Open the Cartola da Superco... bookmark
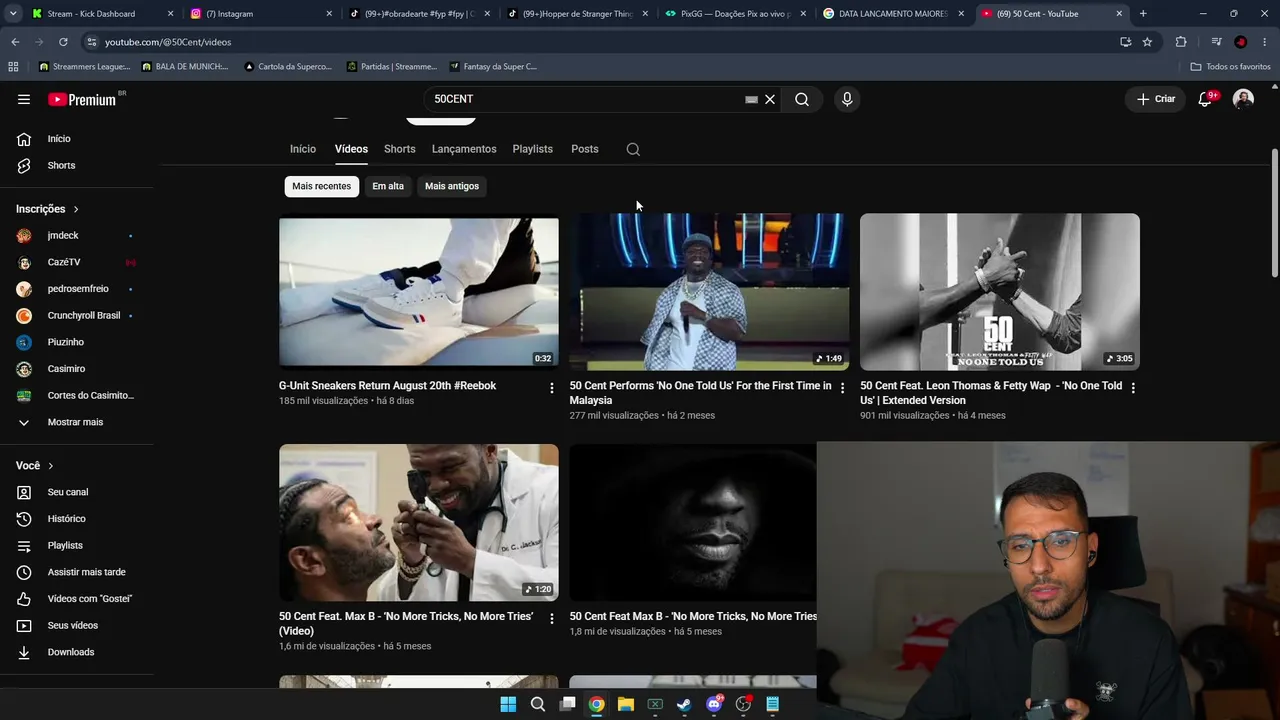1280x720 pixels. point(288,67)
